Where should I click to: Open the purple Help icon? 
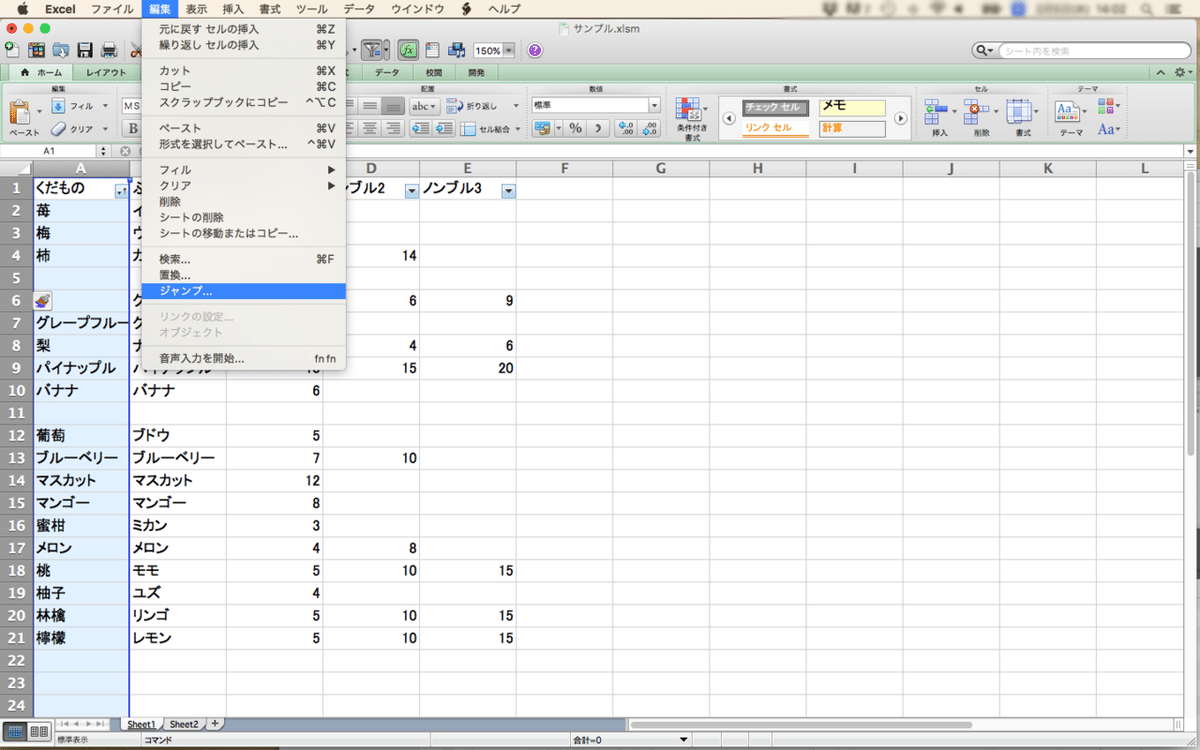pyautogui.click(x=535, y=50)
